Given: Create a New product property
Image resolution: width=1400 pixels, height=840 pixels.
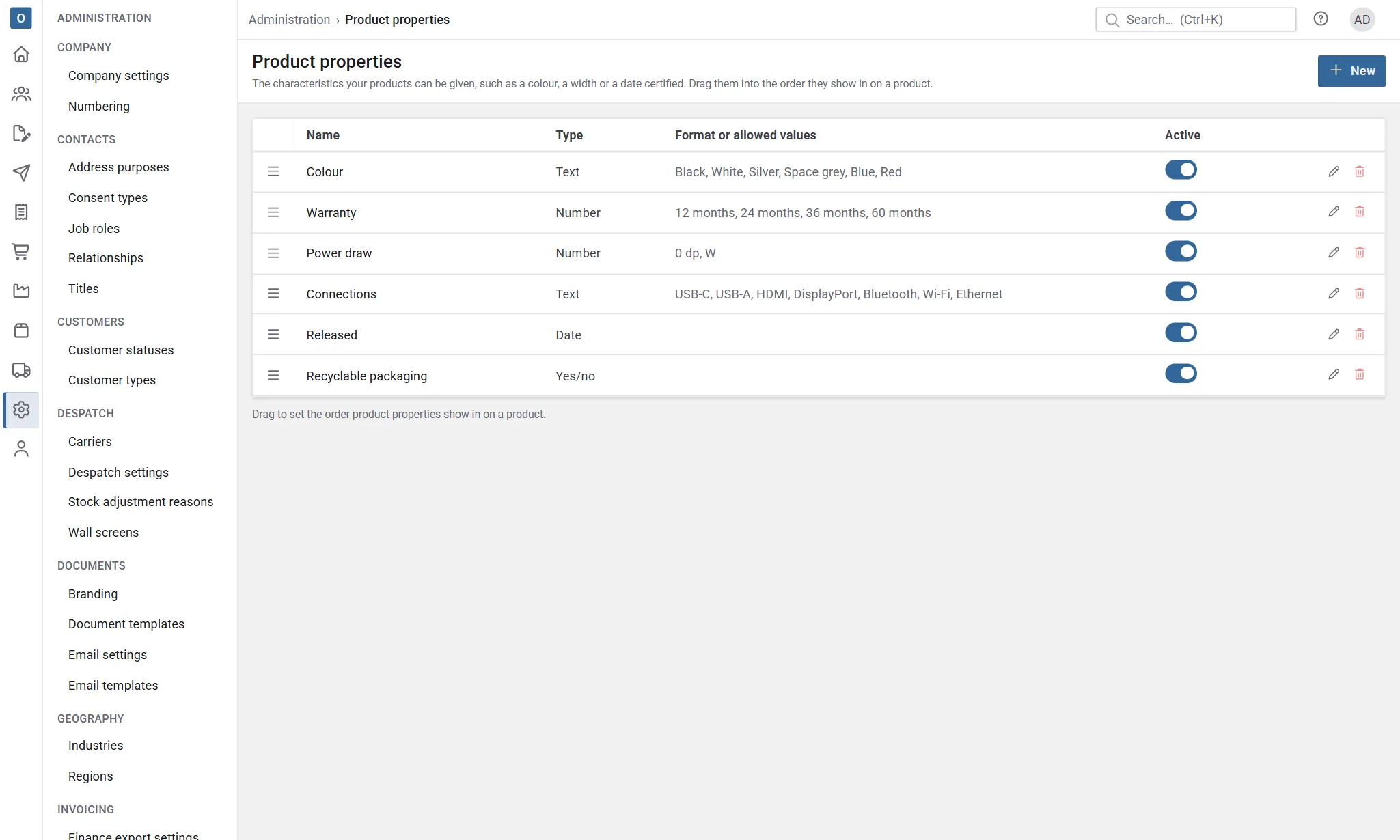Looking at the screenshot, I should click(1351, 71).
